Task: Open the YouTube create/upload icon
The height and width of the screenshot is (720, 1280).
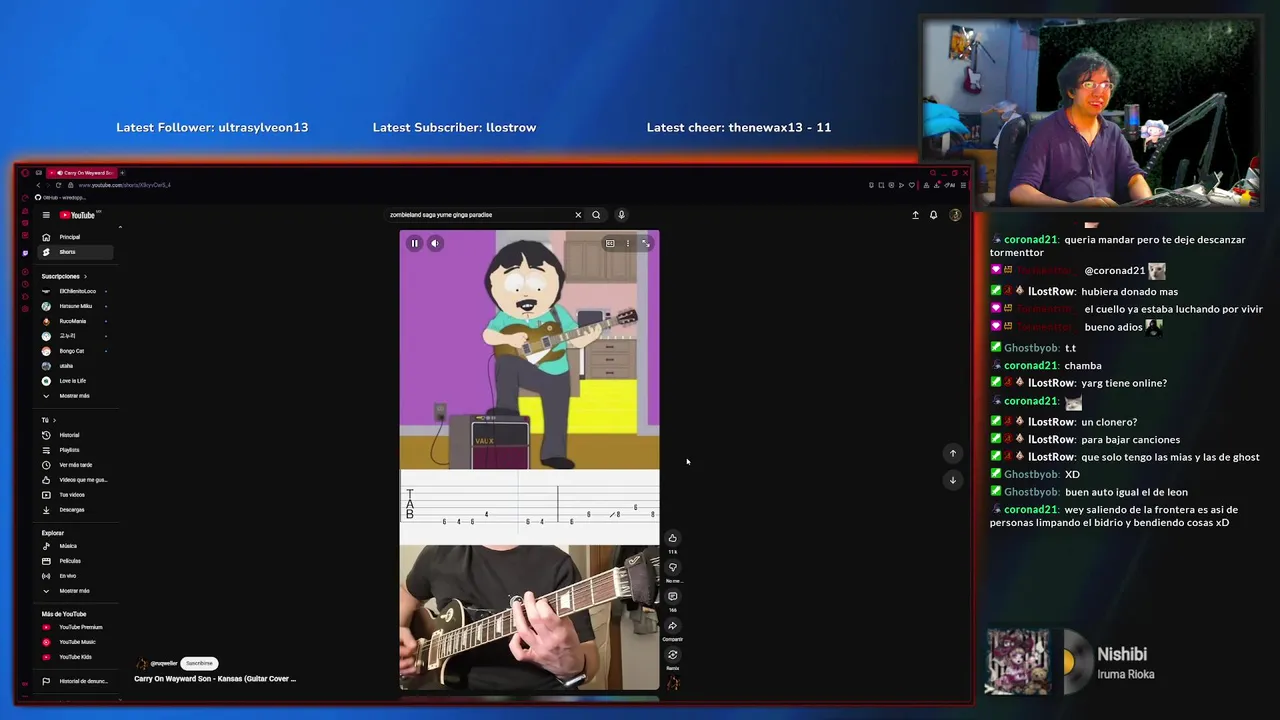Action: coord(915,215)
